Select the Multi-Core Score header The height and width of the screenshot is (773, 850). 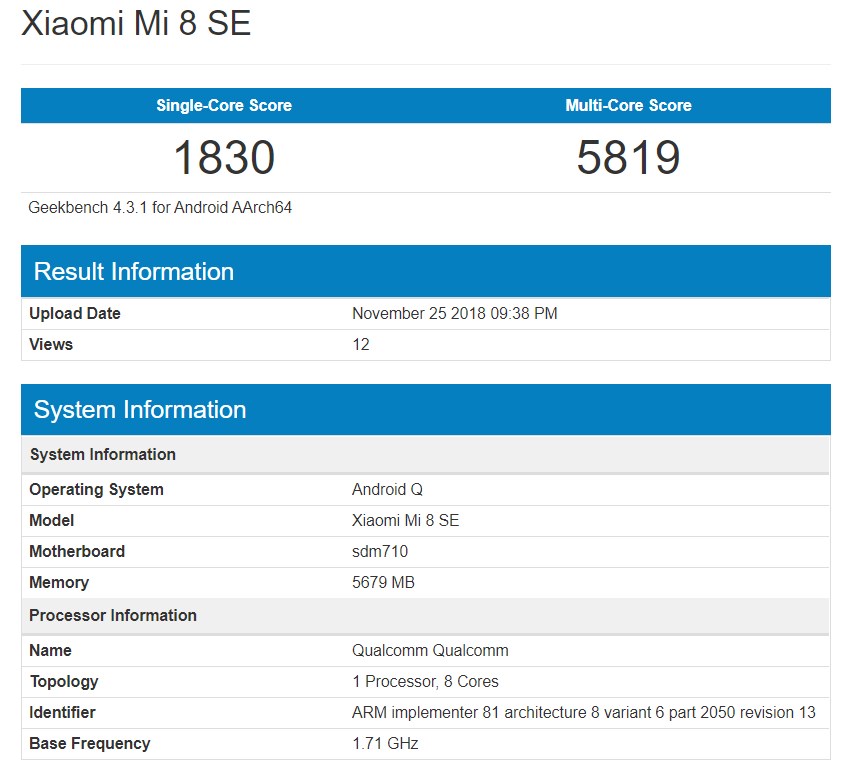[x=628, y=105]
